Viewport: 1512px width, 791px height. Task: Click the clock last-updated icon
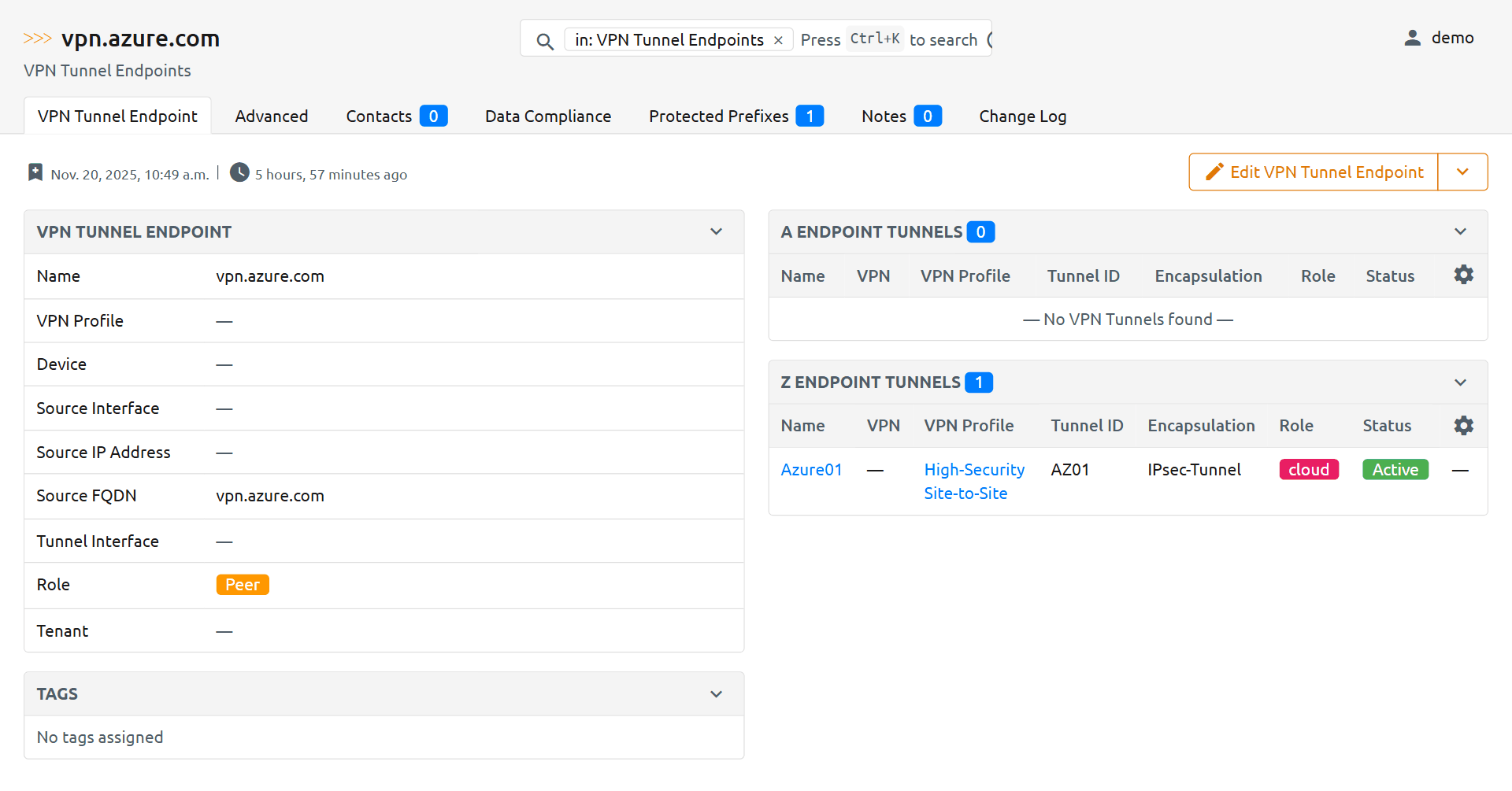pos(239,172)
